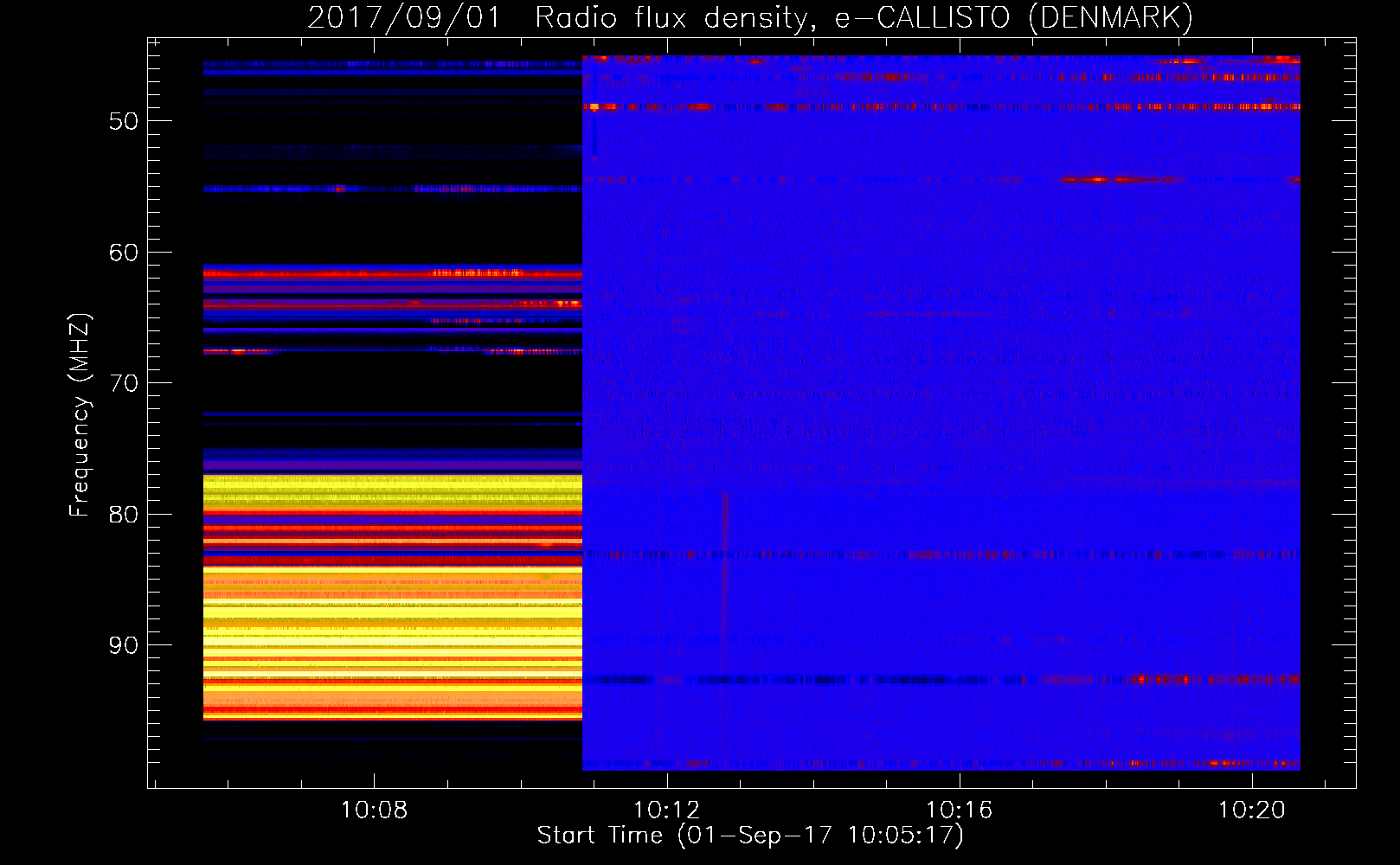
Task: Click the 10:12 time tick label
Action: pos(666,810)
